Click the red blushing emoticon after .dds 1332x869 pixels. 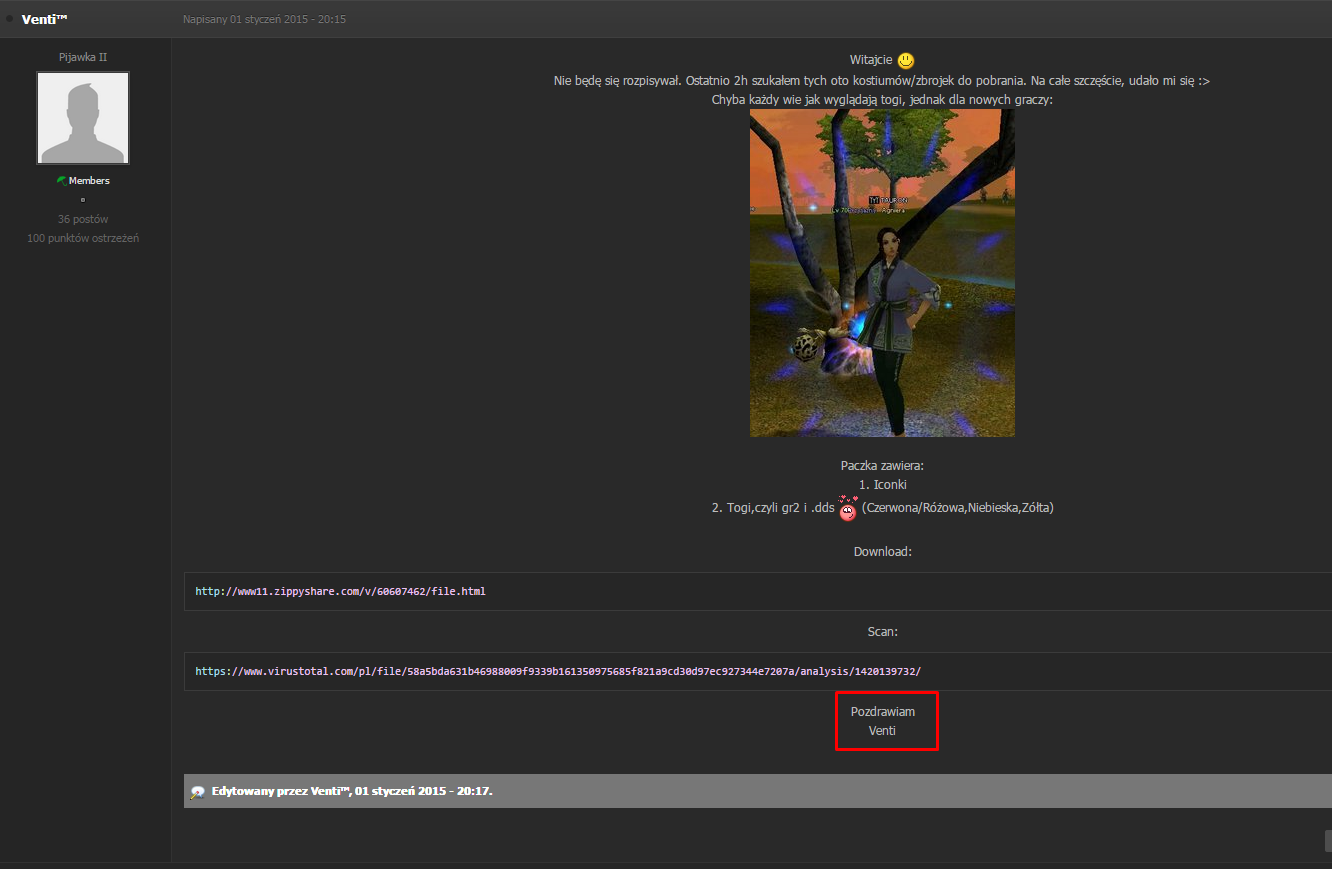[848, 508]
